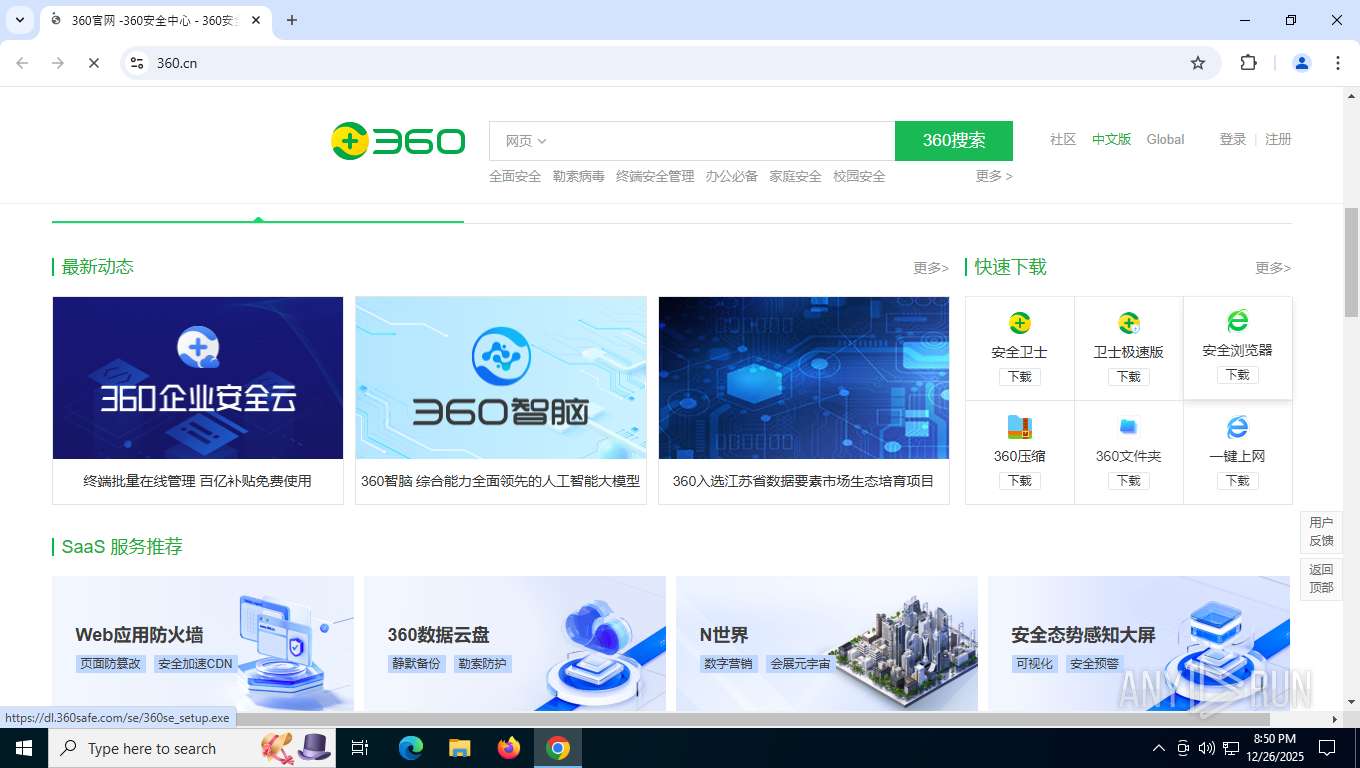Expand 更多 next to the search links
The width and height of the screenshot is (1360, 768).
click(994, 176)
